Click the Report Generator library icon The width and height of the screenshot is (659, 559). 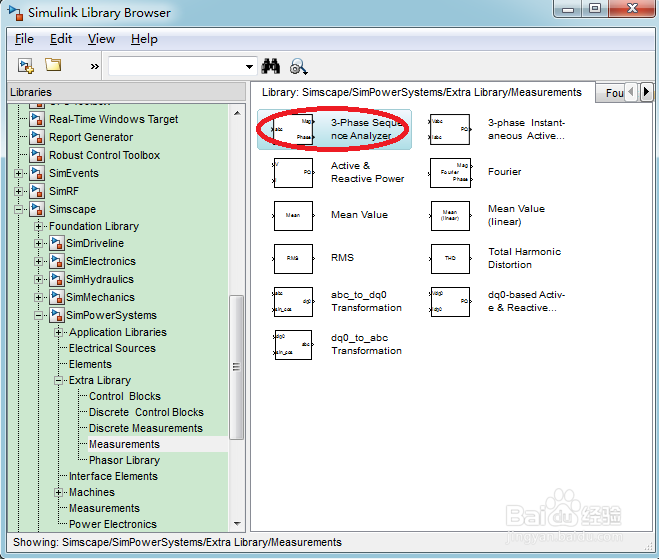(x=37, y=137)
